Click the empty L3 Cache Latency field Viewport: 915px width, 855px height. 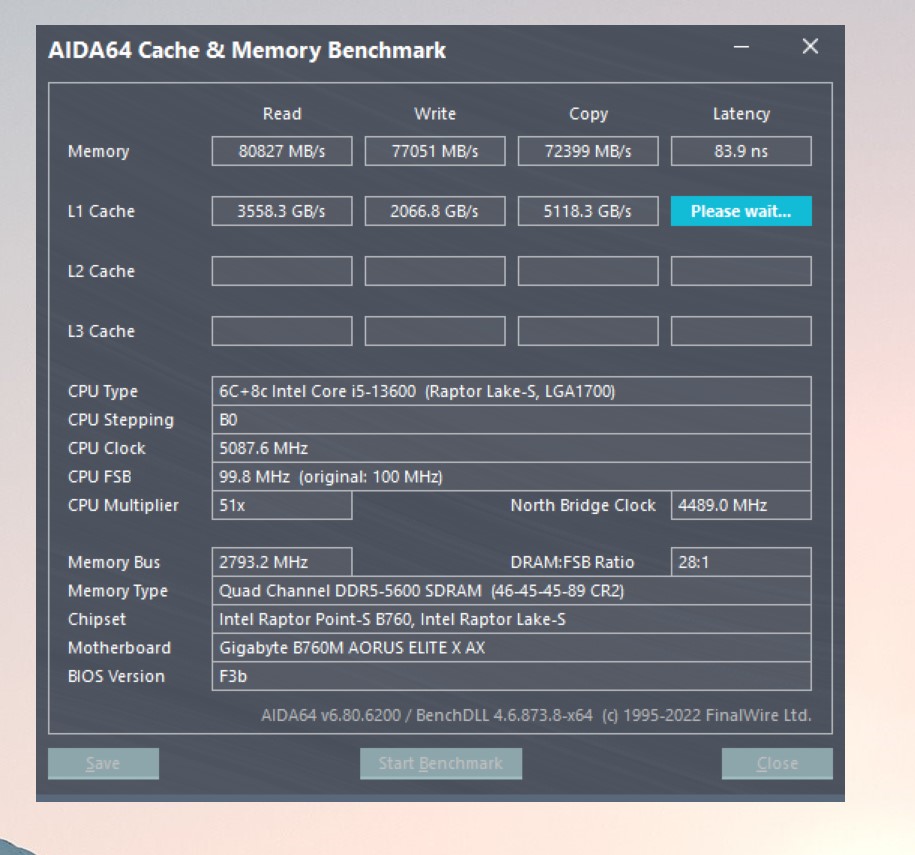click(741, 331)
